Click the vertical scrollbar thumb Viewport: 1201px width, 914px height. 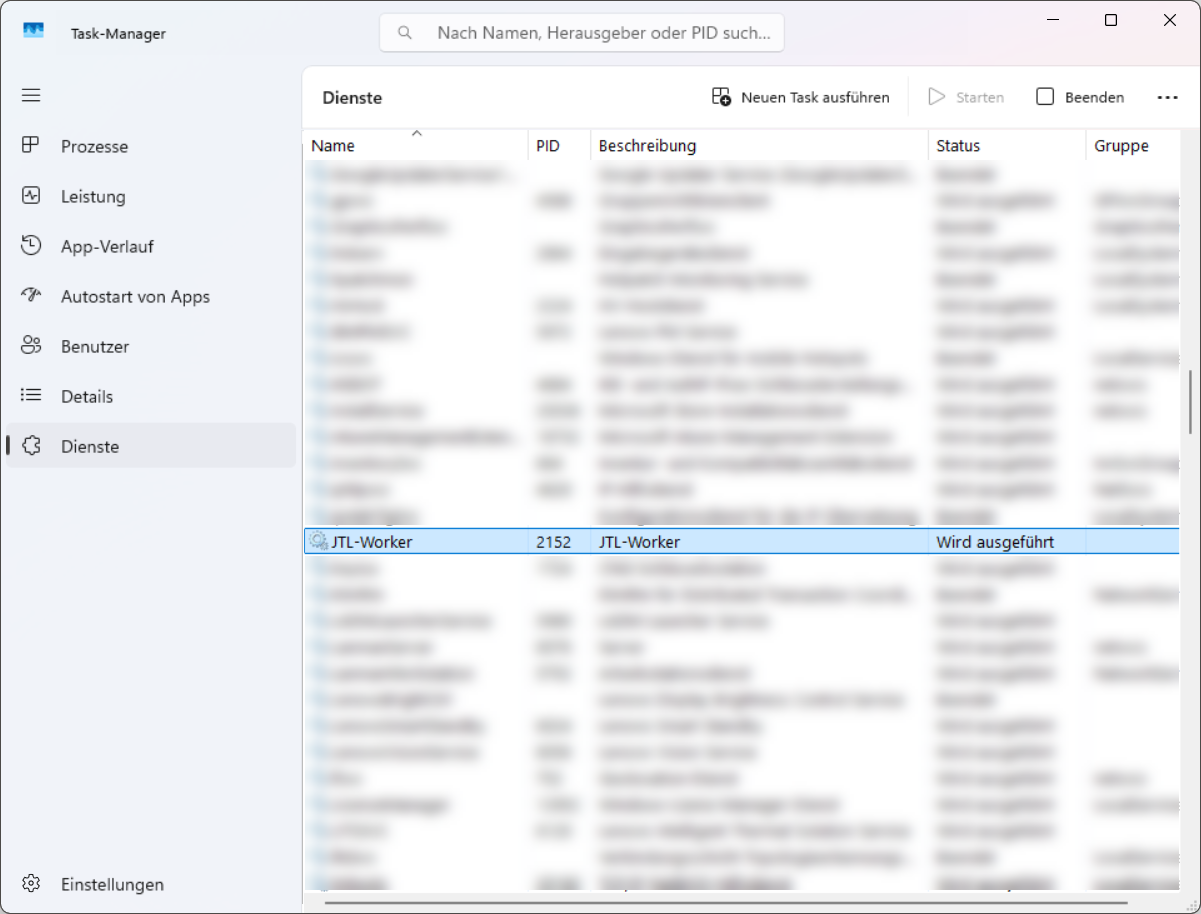tap(1190, 402)
